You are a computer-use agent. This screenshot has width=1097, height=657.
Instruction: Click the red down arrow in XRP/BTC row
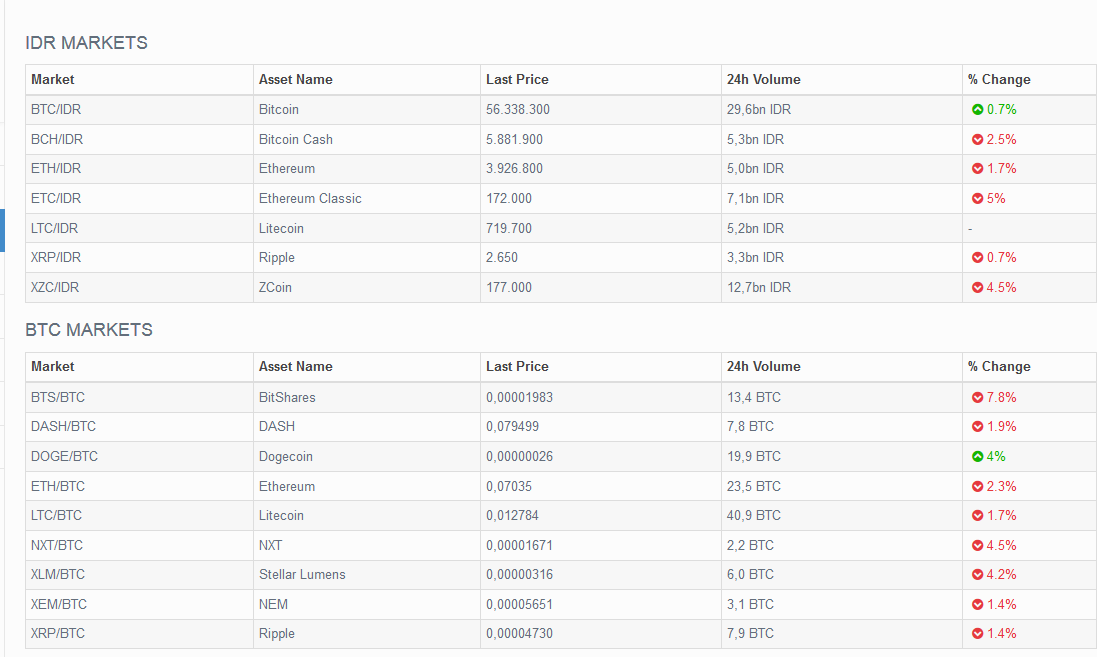[x=977, y=633]
